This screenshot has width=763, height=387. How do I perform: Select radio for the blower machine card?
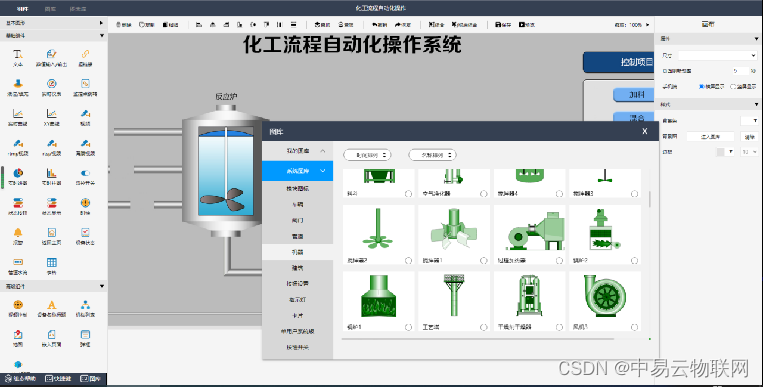(x=559, y=260)
